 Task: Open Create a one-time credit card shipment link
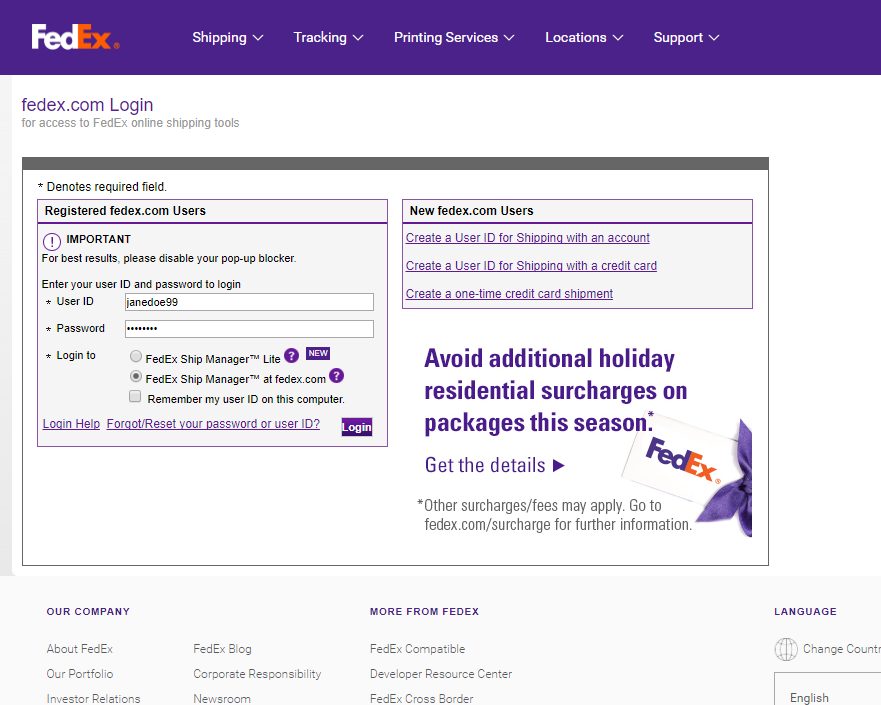coord(509,294)
